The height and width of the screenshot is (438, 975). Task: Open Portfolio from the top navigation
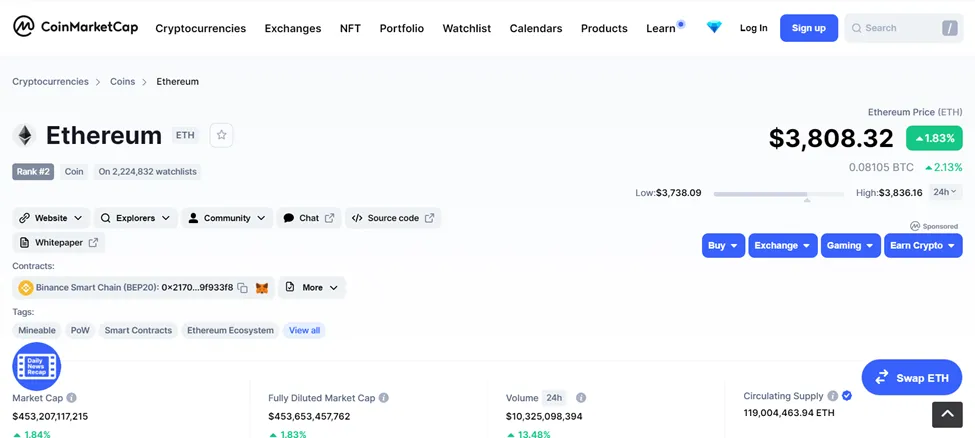pyautogui.click(x=402, y=29)
